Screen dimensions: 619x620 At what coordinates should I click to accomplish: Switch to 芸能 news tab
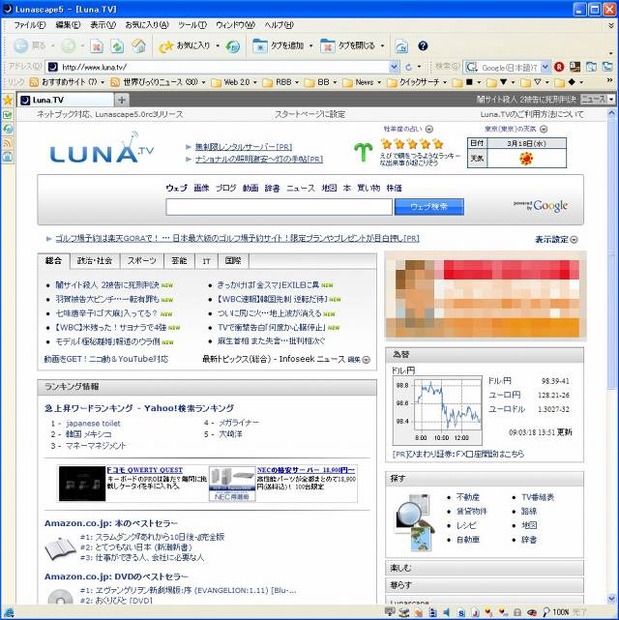coord(179,261)
